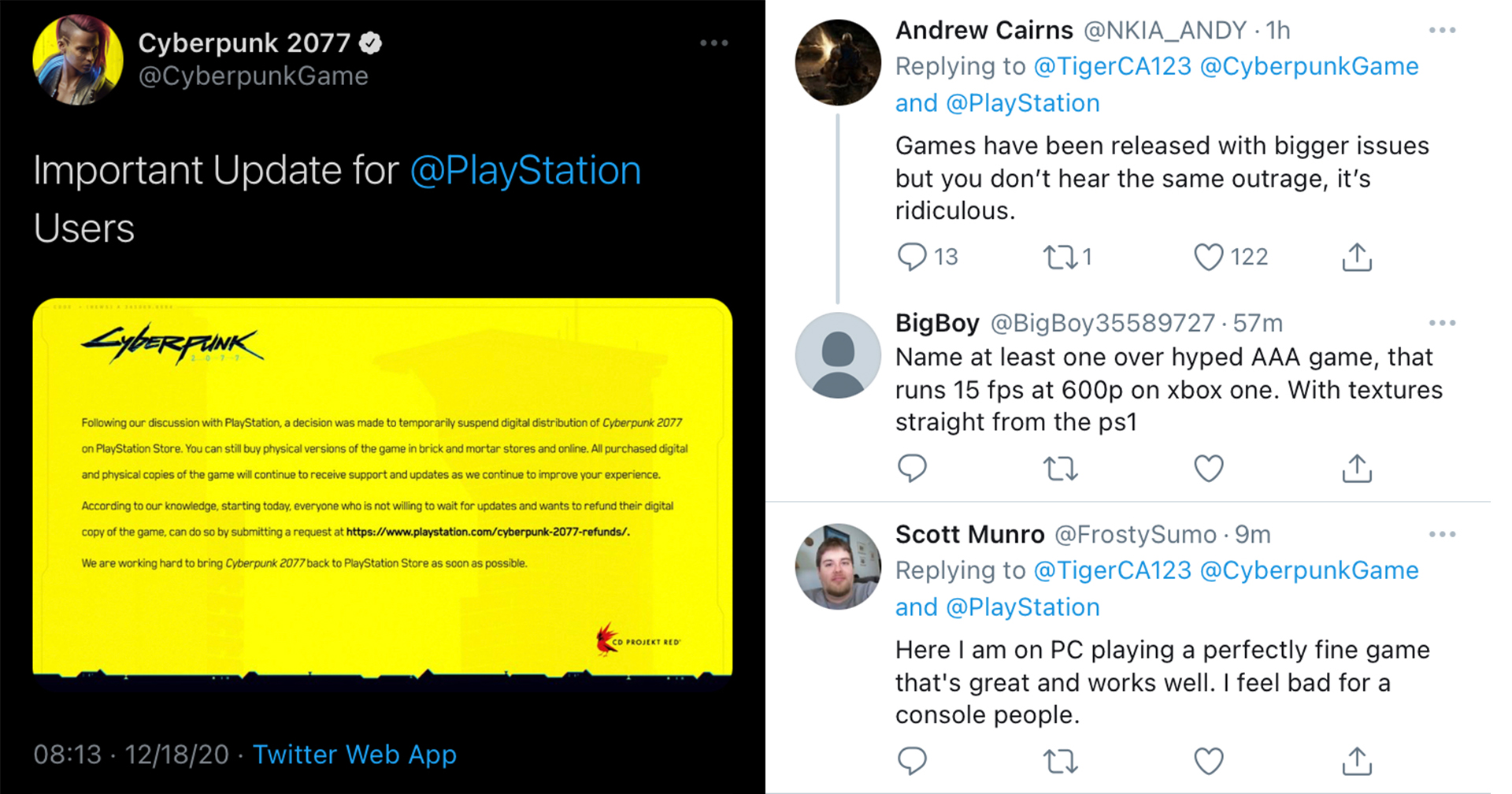Like BigBoy's tweet
Viewport: 1512px width, 794px height.
[1208, 469]
